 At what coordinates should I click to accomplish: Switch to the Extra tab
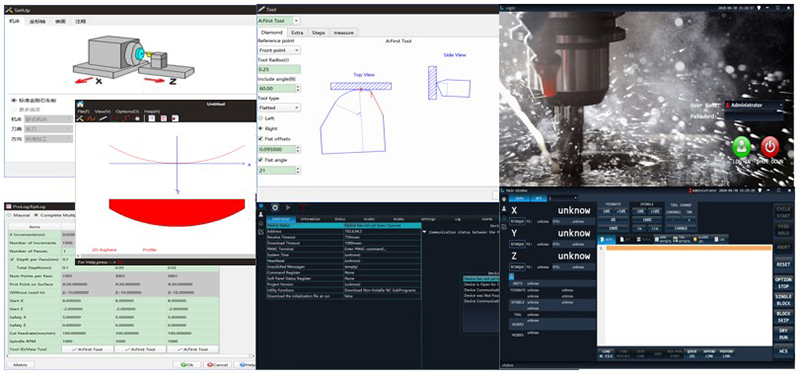click(297, 33)
